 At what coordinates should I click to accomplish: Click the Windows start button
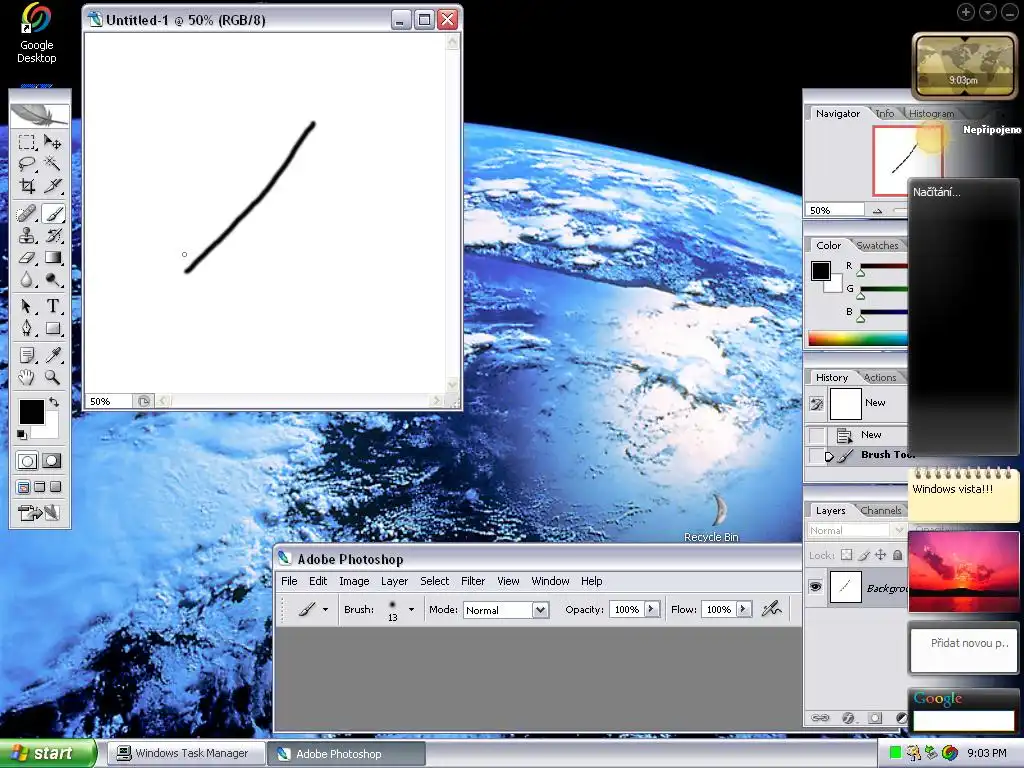point(48,754)
